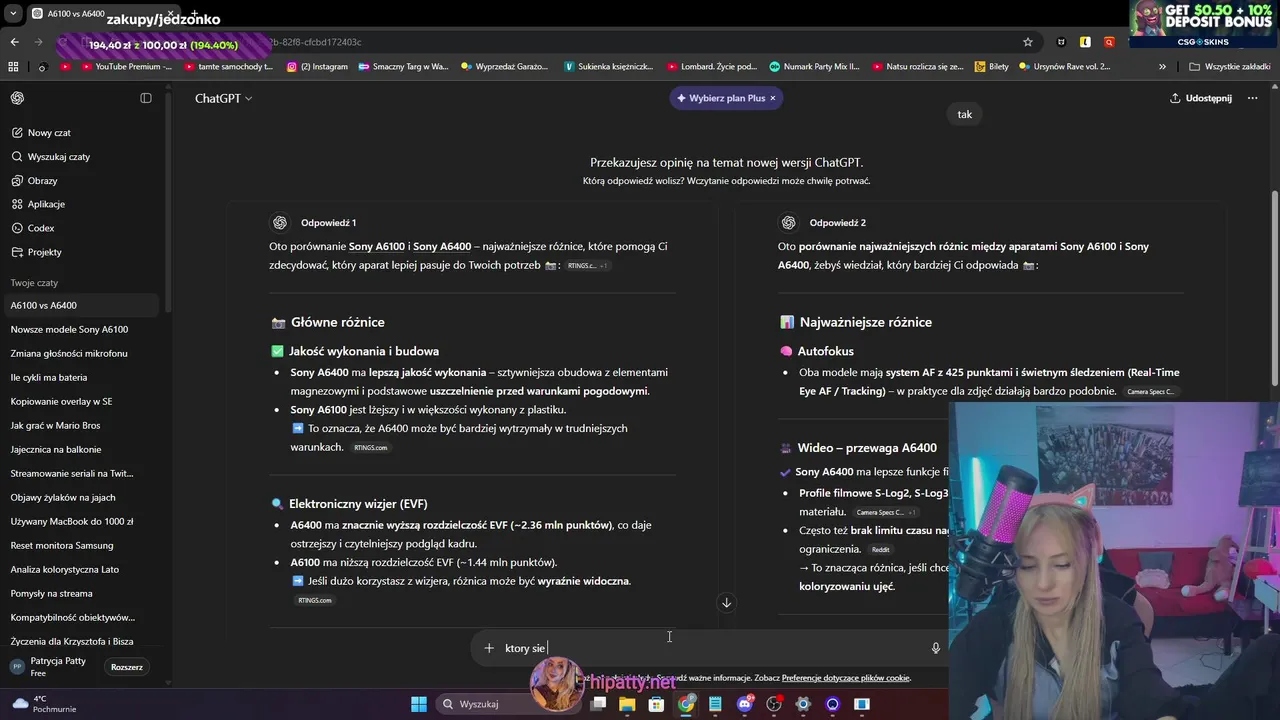The width and height of the screenshot is (1280, 720).
Task: Open Discord from the taskbar
Action: 744,704
